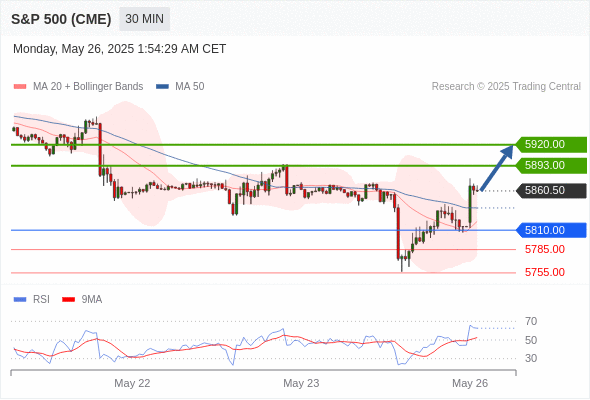This screenshot has height=400, width=590.
Task: Select the 5810.00 blue pivot label
Action: [x=551, y=230]
